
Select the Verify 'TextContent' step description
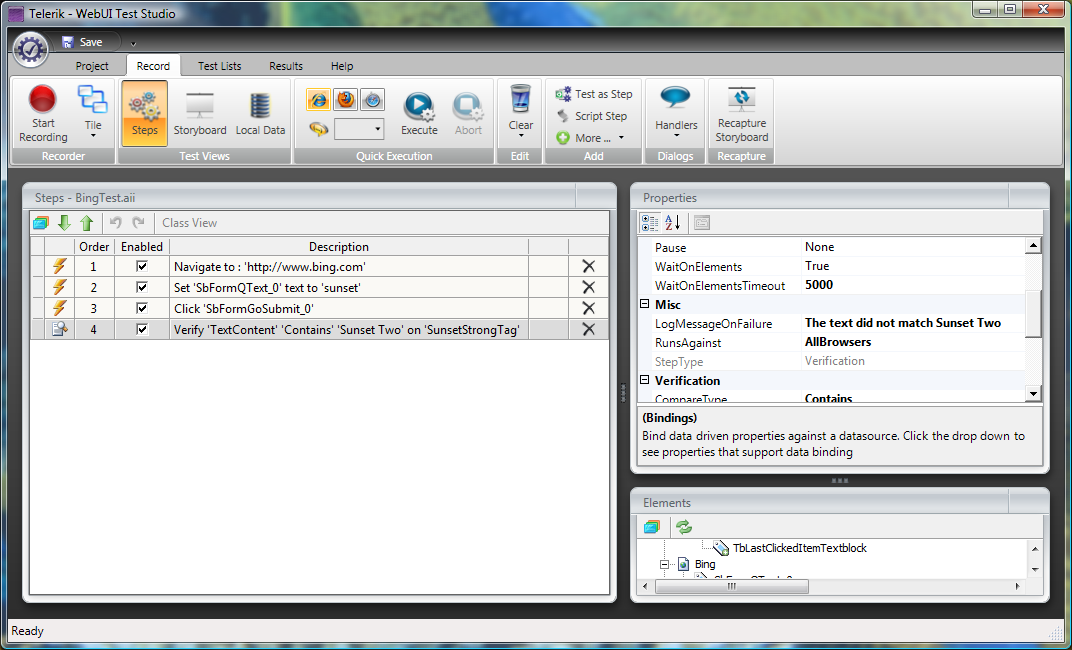pos(347,329)
